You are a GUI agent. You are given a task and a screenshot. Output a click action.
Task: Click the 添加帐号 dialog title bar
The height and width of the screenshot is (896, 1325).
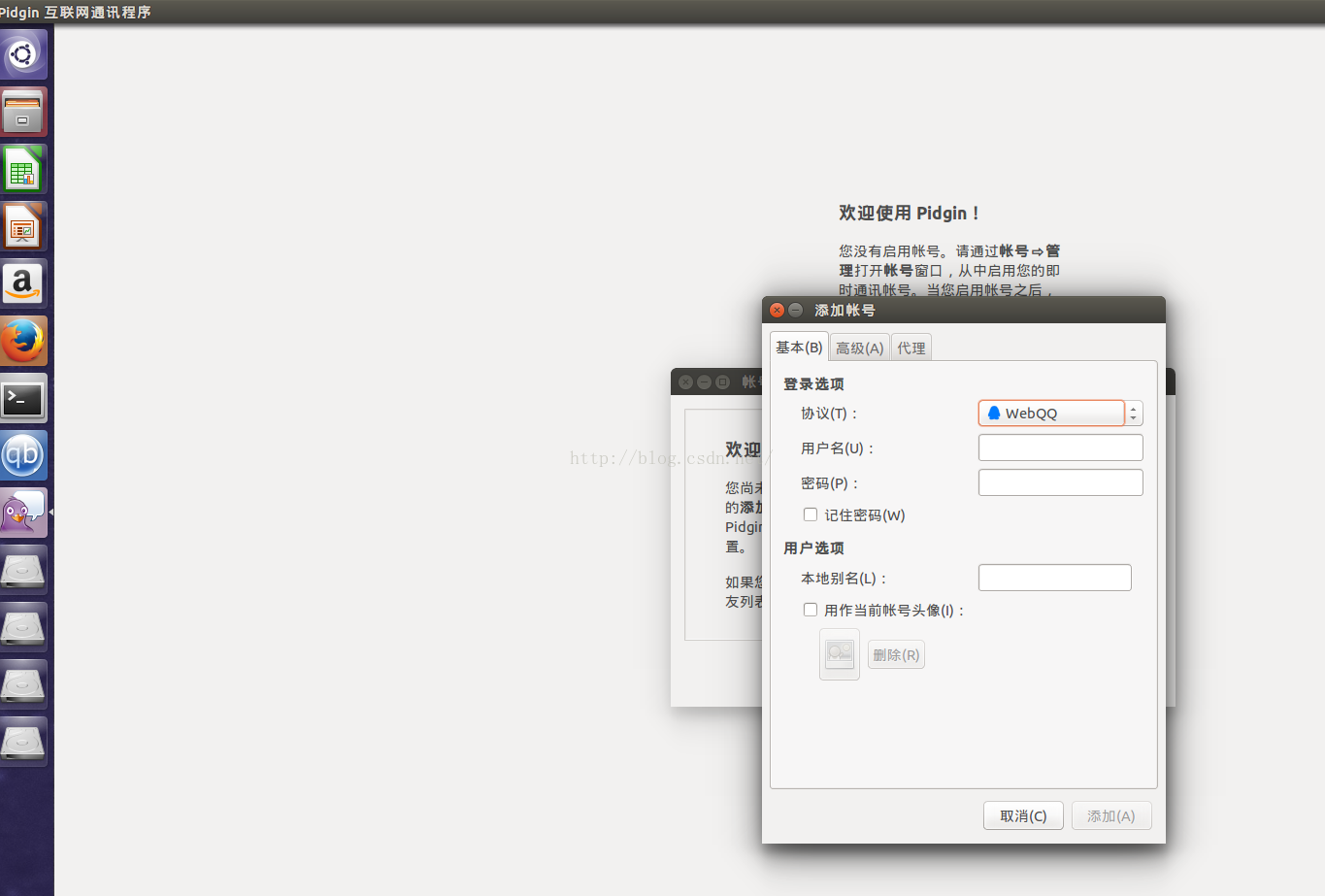(963, 310)
